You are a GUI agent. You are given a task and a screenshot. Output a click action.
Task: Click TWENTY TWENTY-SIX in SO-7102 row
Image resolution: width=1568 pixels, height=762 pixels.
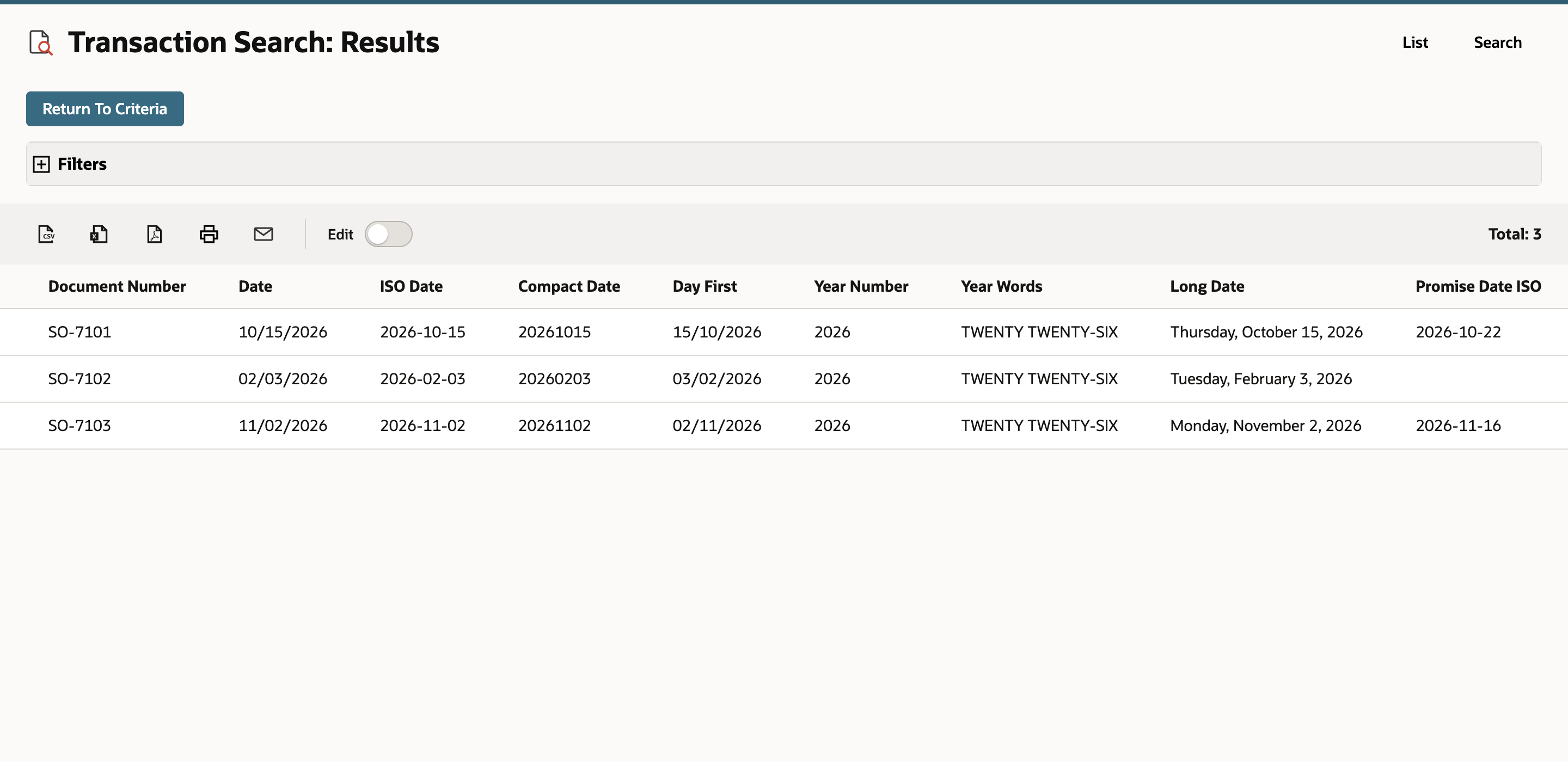pyautogui.click(x=1039, y=379)
